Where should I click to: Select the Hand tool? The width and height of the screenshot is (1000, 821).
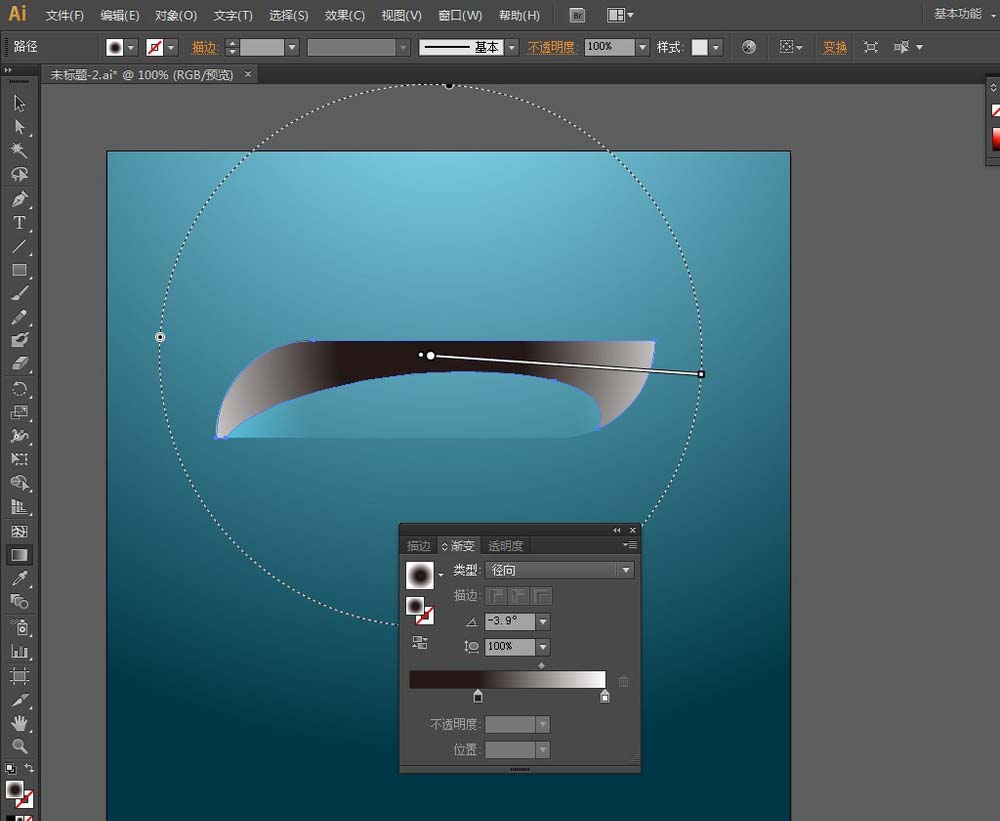click(19, 723)
